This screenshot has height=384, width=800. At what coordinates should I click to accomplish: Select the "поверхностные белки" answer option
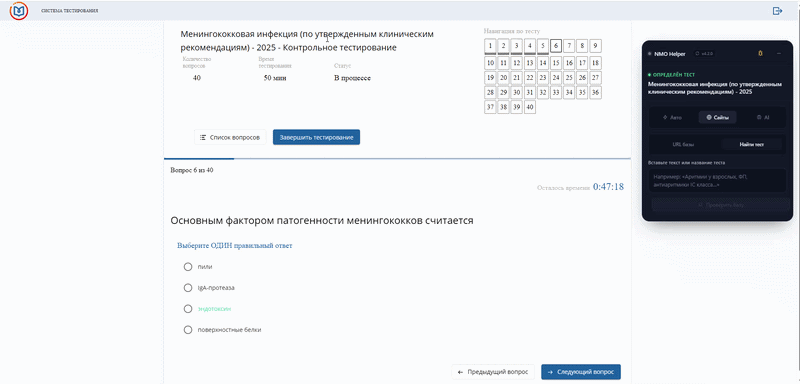pyautogui.click(x=188, y=330)
